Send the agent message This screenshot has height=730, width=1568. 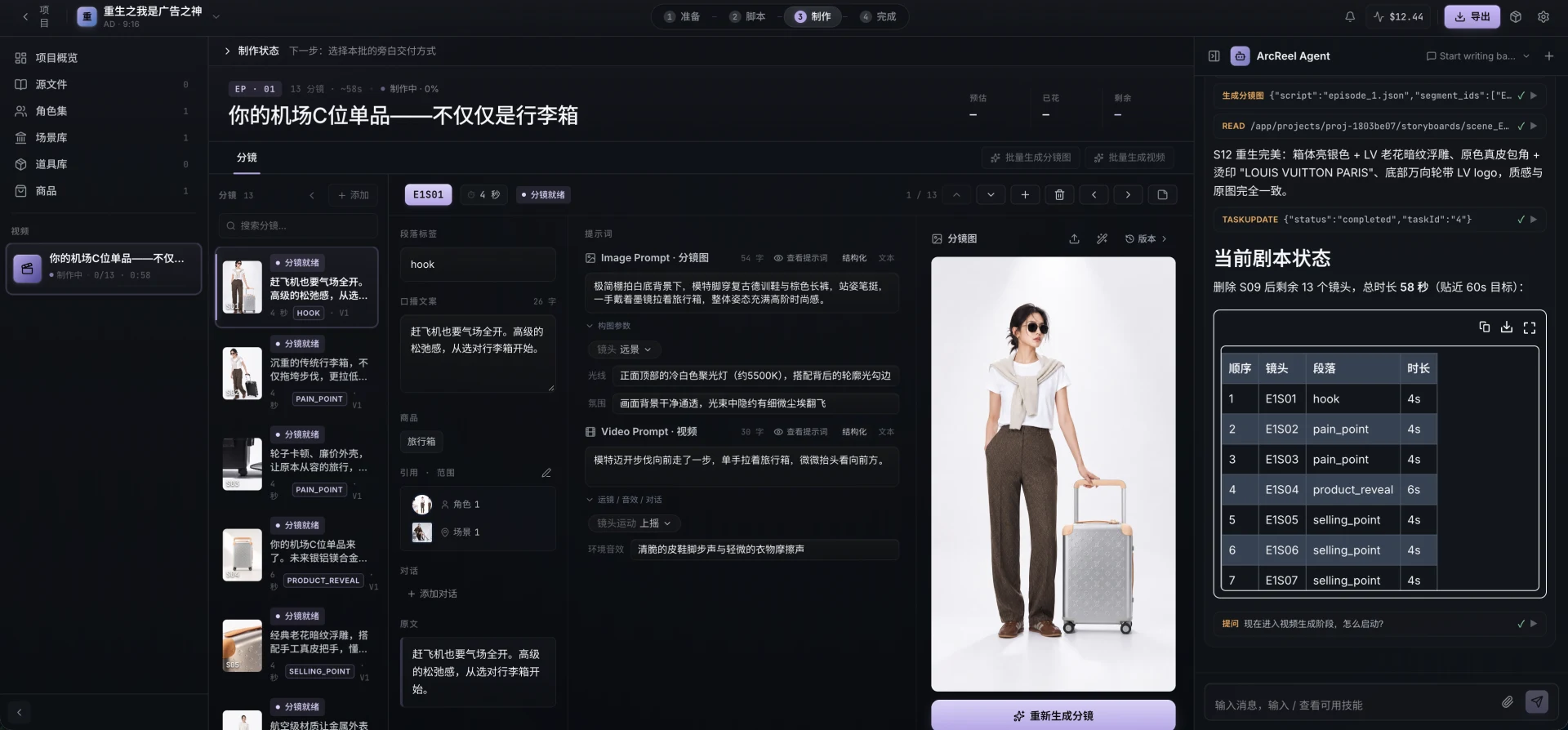pyautogui.click(x=1537, y=701)
